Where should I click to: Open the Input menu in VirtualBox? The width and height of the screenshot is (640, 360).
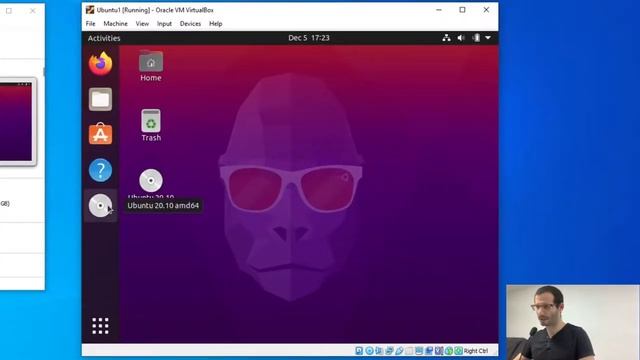pos(164,24)
